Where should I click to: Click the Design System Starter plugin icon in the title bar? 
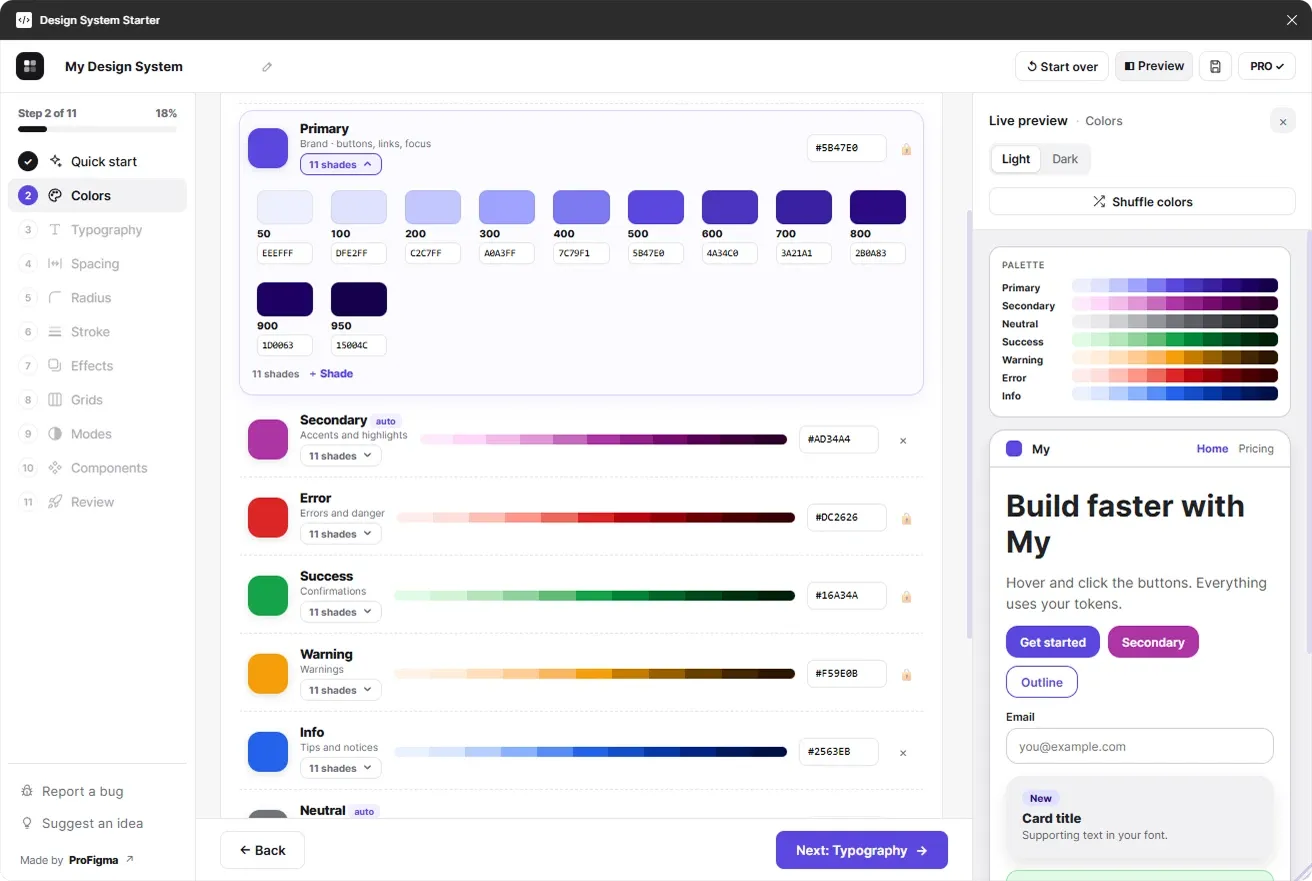pos(24,20)
